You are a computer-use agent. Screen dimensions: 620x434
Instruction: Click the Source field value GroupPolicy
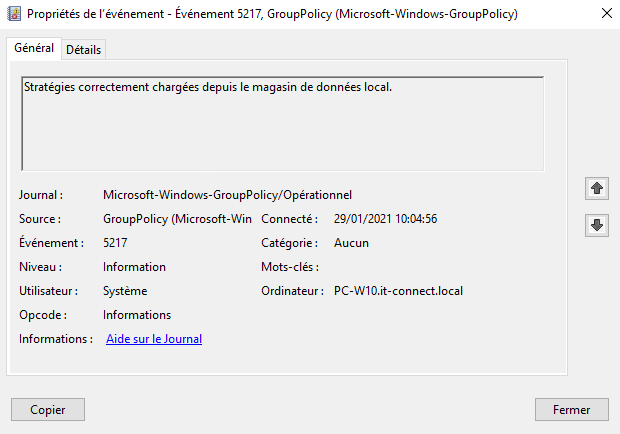(x=177, y=219)
